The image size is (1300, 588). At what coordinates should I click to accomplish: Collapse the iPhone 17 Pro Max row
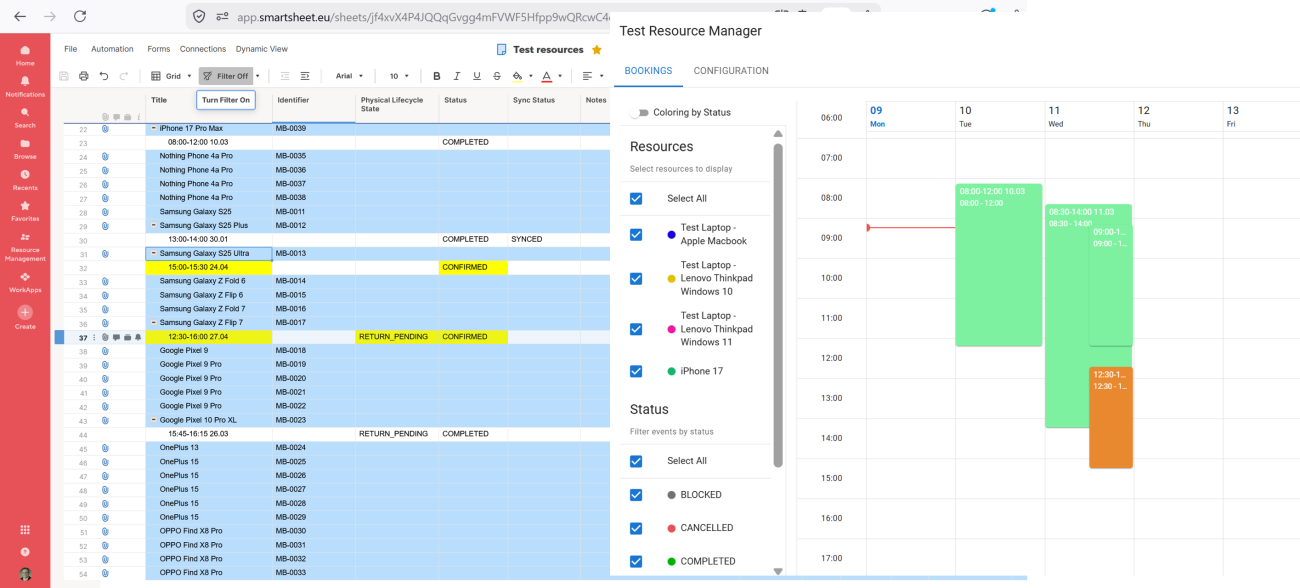click(x=153, y=128)
